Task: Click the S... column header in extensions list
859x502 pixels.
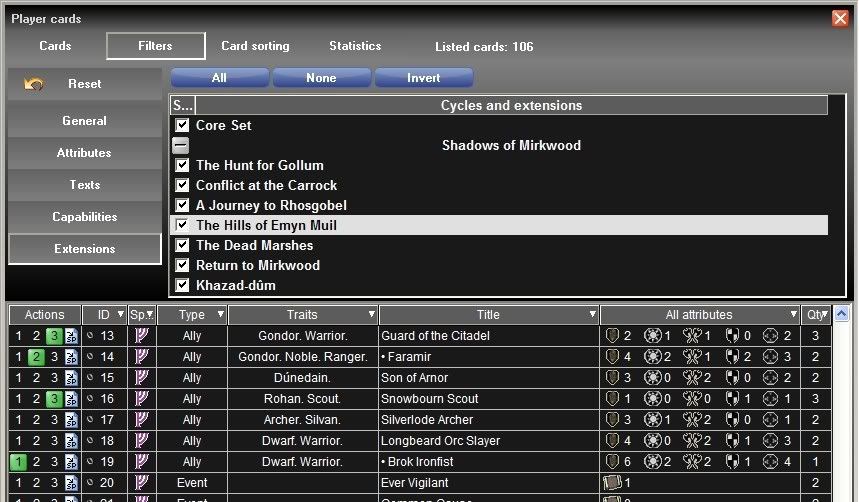Action: (183, 105)
